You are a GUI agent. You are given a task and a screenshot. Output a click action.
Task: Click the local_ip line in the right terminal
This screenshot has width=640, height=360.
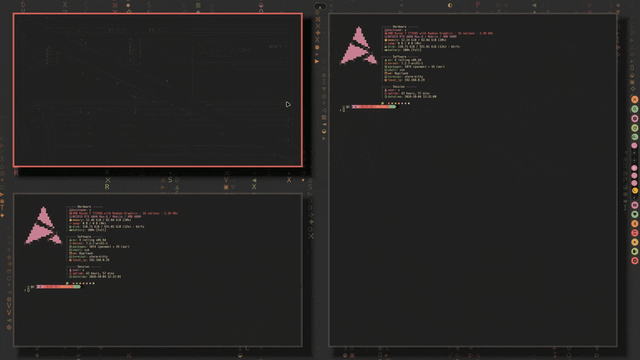(404, 80)
